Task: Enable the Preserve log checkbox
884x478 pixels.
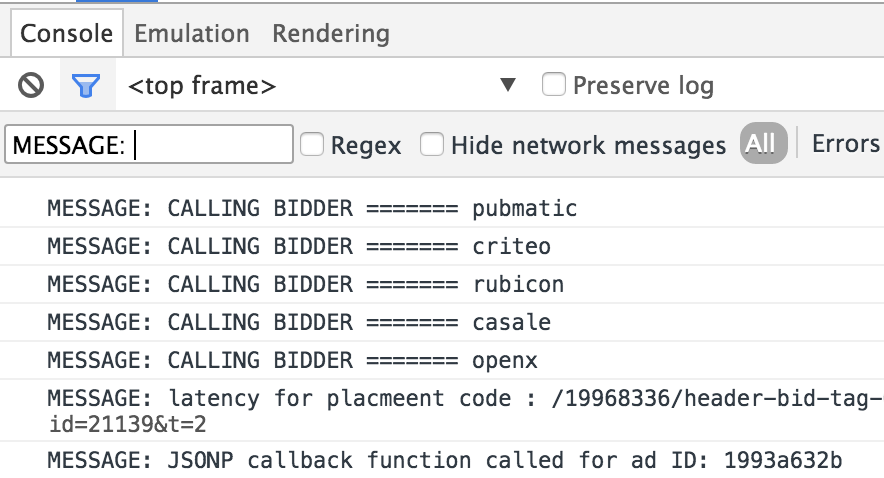Action: 554,85
